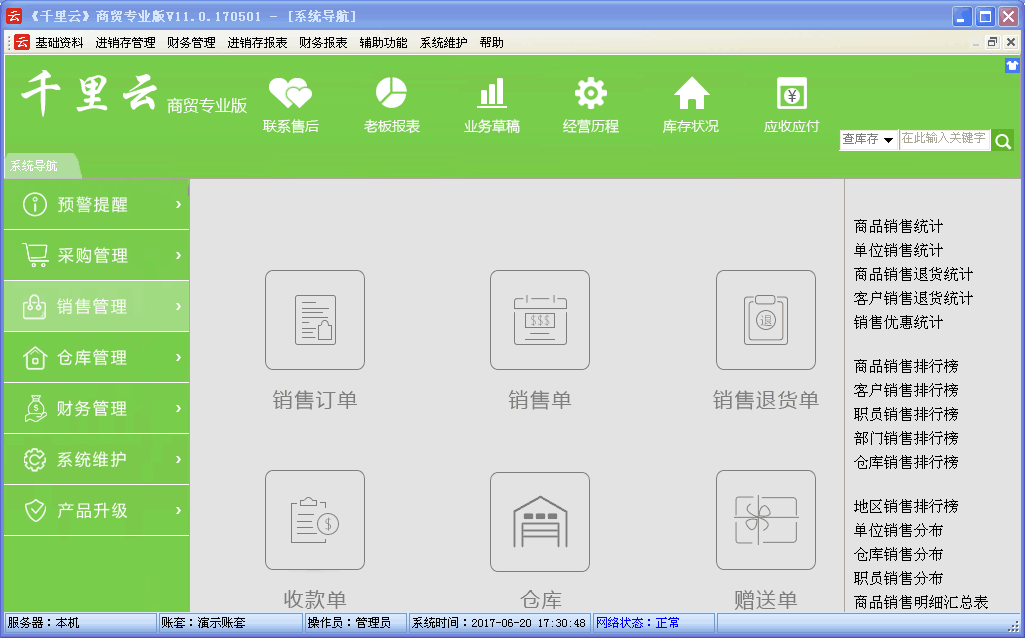Open 老板报表 pie chart icon
This screenshot has height=638, width=1025.
[x=391, y=94]
